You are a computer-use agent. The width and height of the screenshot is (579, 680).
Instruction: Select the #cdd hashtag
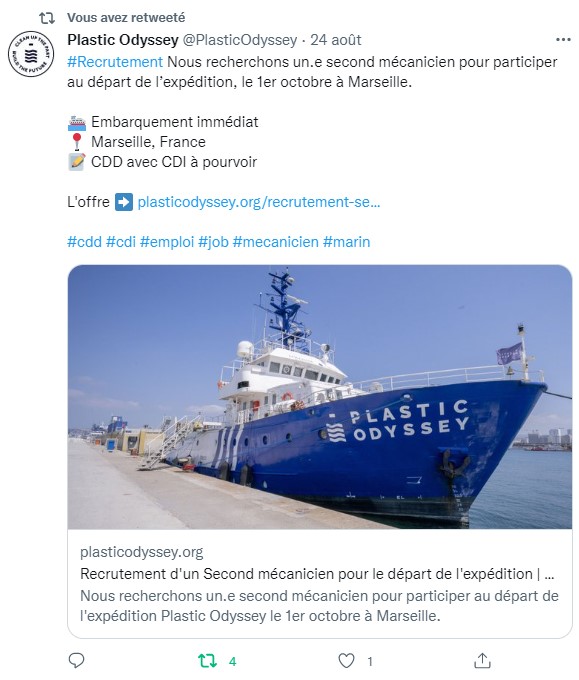[x=85, y=242]
